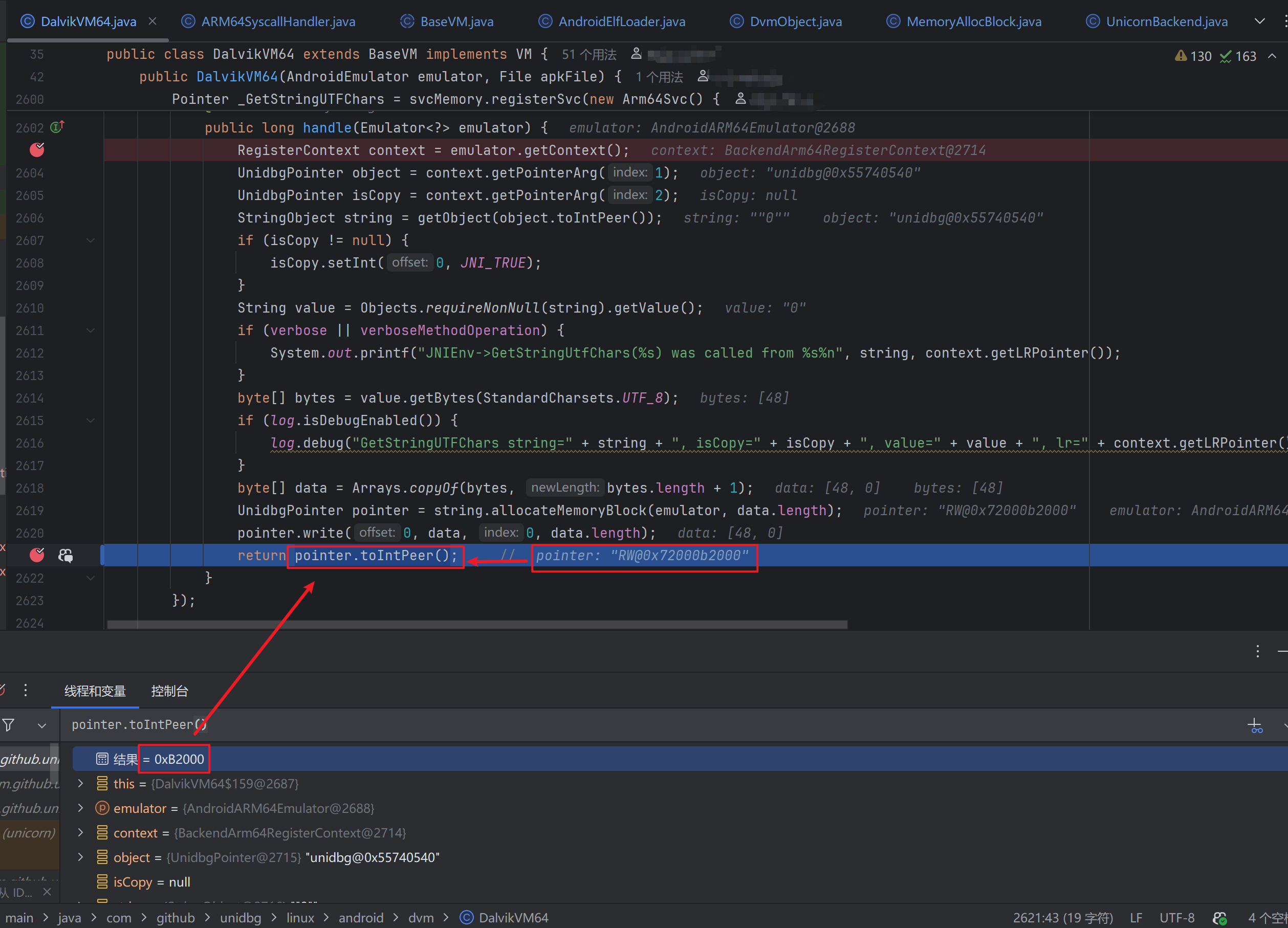Collapse code fold at line 2607
This screenshot has height=928, width=1288.
pyautogui.click(x=90, y=240)
